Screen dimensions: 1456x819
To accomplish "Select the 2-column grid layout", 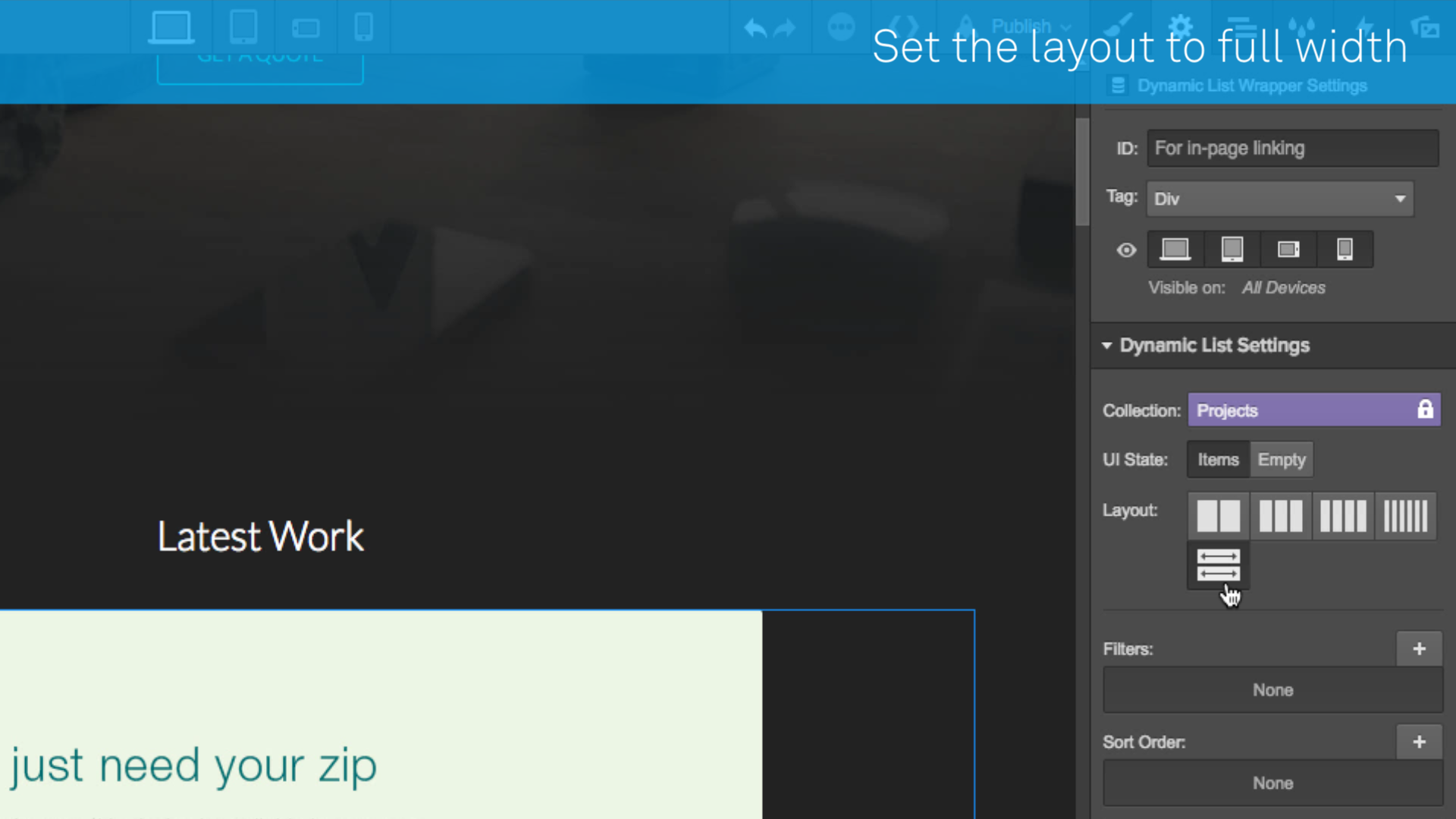I will point(1218,515).
